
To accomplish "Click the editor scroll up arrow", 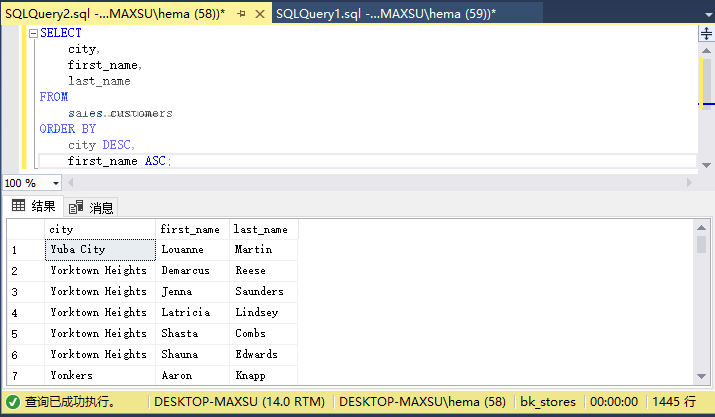I will 706,51.
